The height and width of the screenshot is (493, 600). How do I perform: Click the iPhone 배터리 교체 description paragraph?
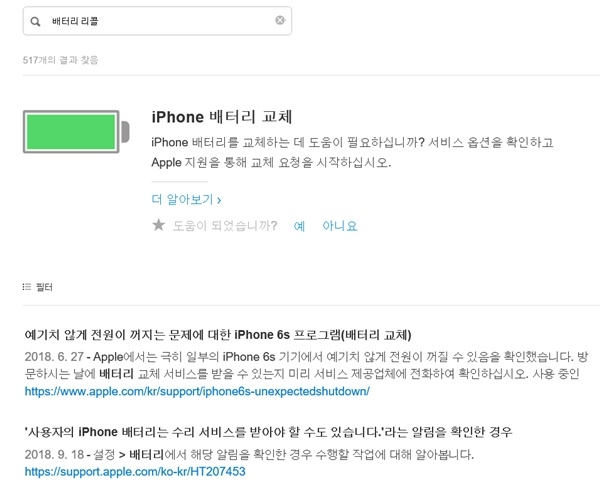(x=352, y=152)
